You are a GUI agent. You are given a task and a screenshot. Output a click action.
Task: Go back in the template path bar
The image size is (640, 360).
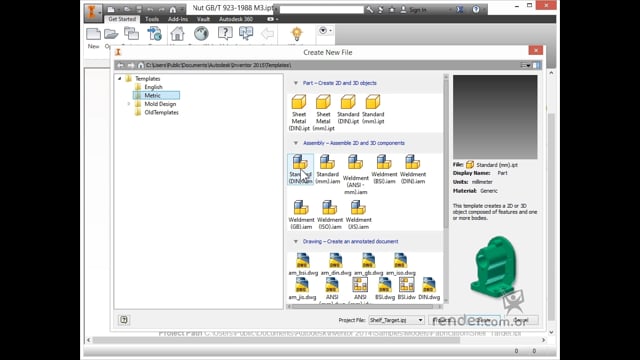pos(121,65)
